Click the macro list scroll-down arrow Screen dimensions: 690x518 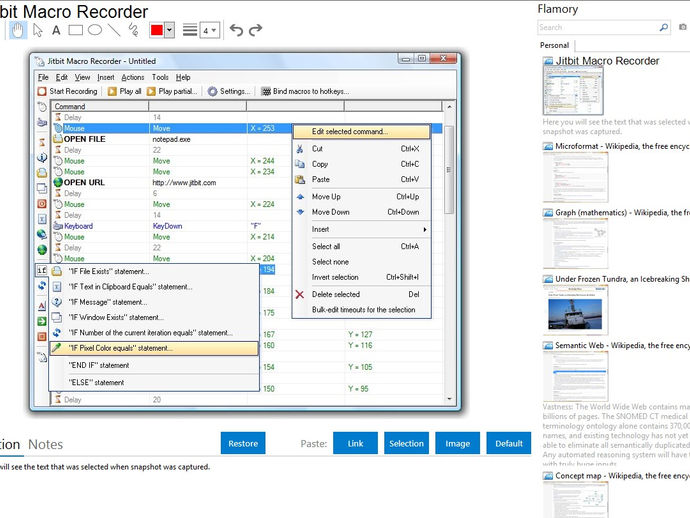point(449,399)
